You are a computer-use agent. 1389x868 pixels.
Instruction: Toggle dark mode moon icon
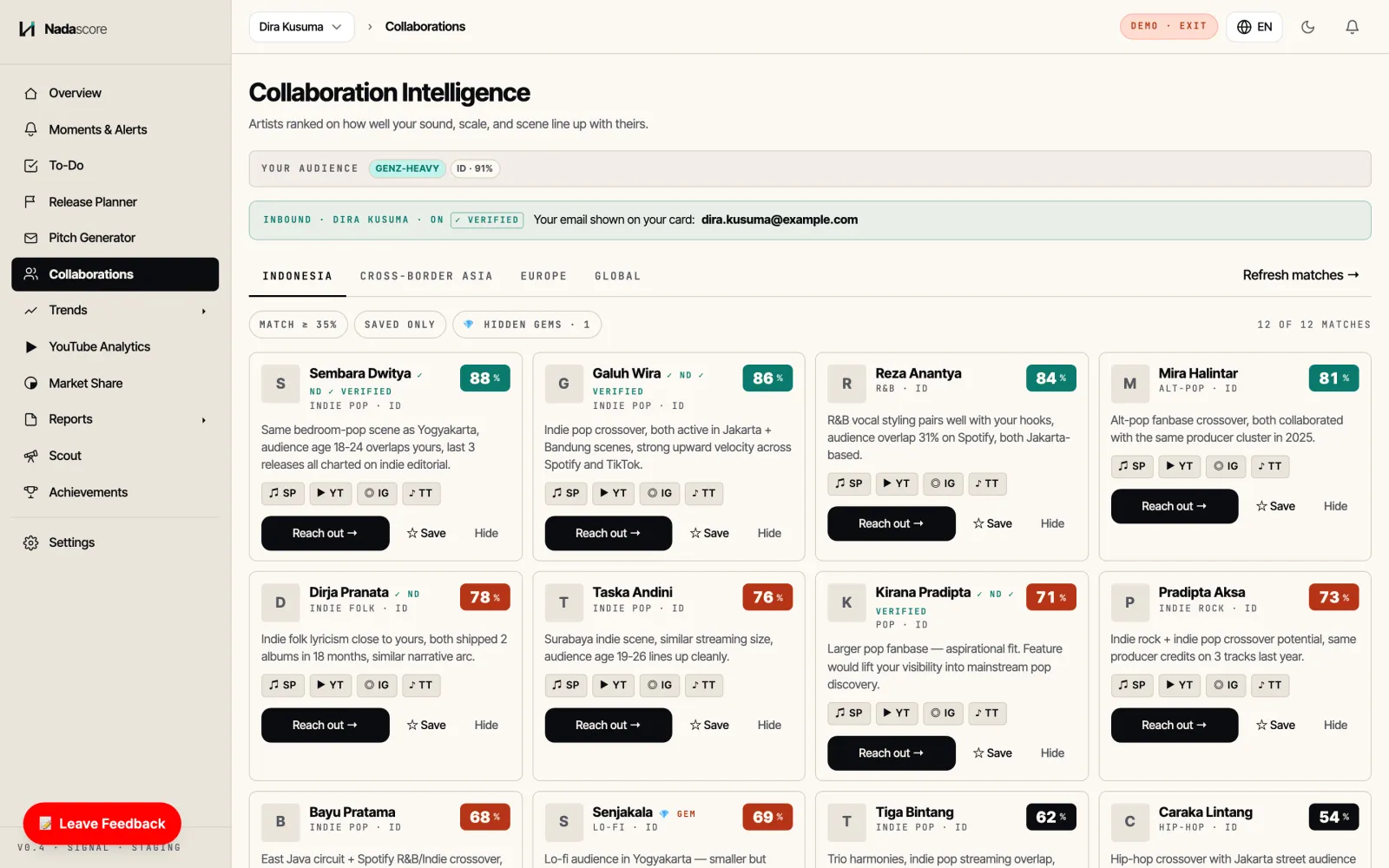[1307, 27]
